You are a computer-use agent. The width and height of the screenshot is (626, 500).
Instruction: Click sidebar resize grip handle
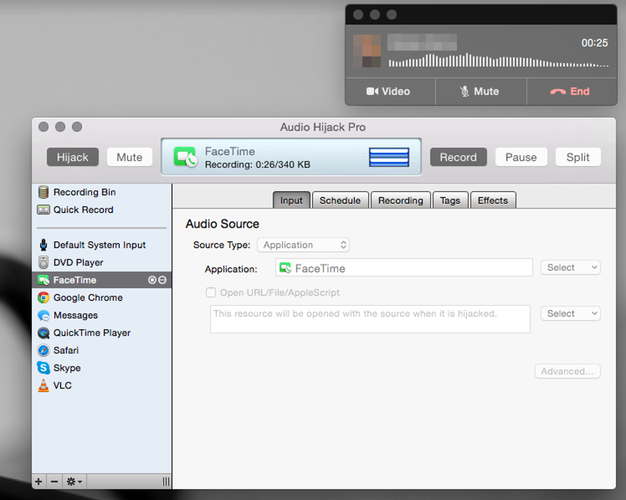tap(166, 482)
